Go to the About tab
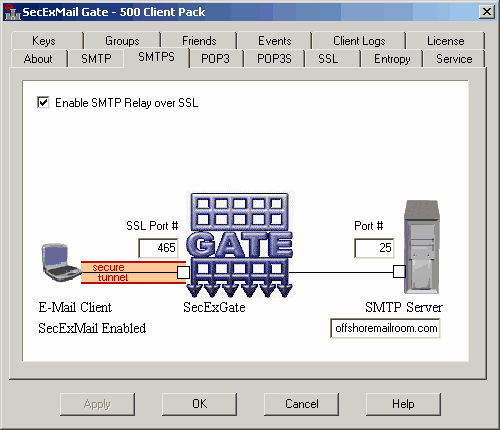Image resolution: width=500 pixels, height=430 pixels. (38, 59)
